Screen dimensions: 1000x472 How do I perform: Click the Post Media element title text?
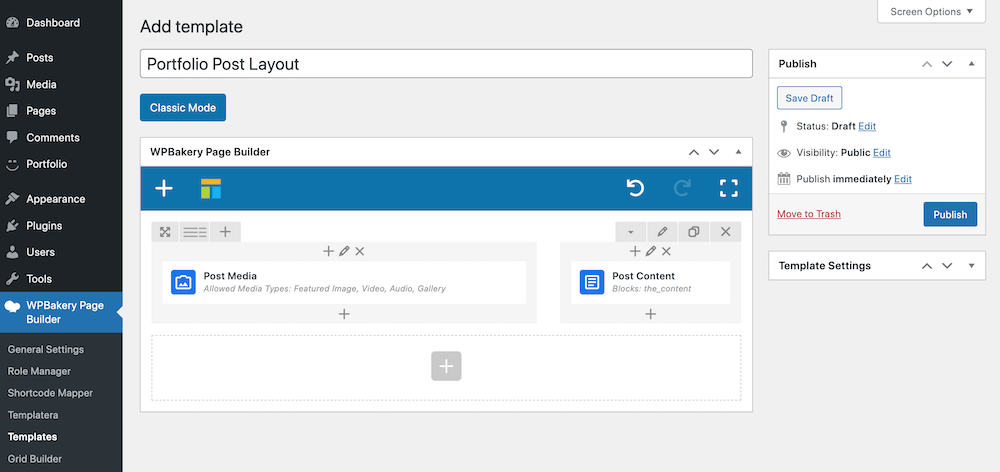coord(230,276)
